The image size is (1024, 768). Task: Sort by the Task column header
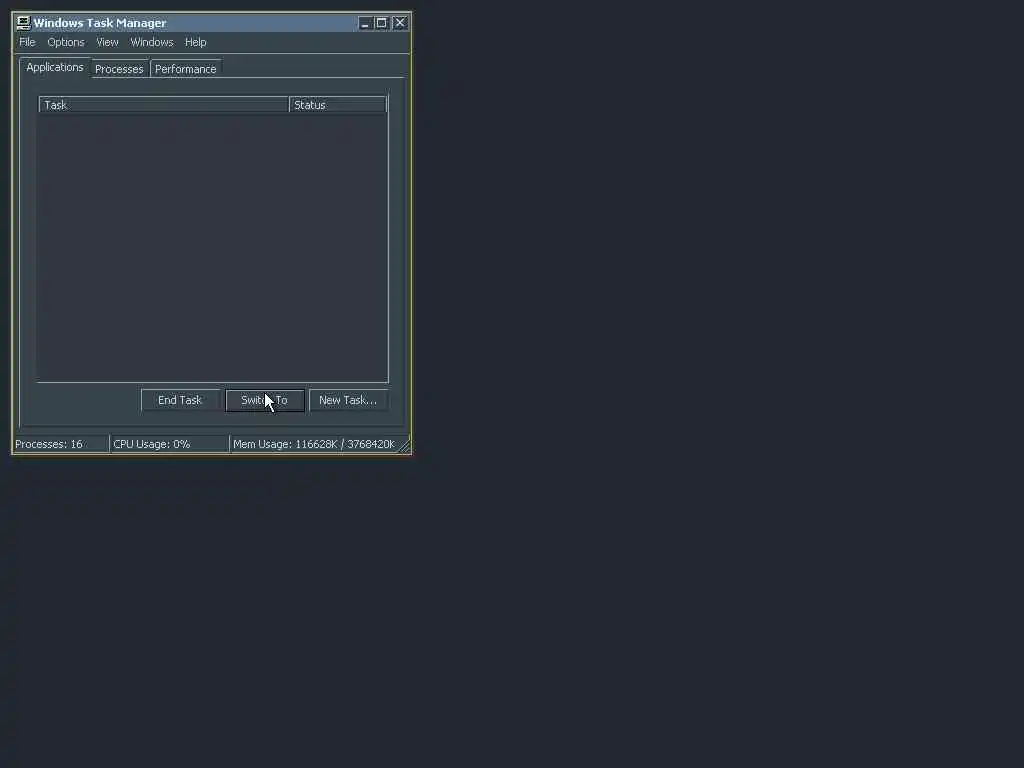pyautogui.click(x=163, y=104)
